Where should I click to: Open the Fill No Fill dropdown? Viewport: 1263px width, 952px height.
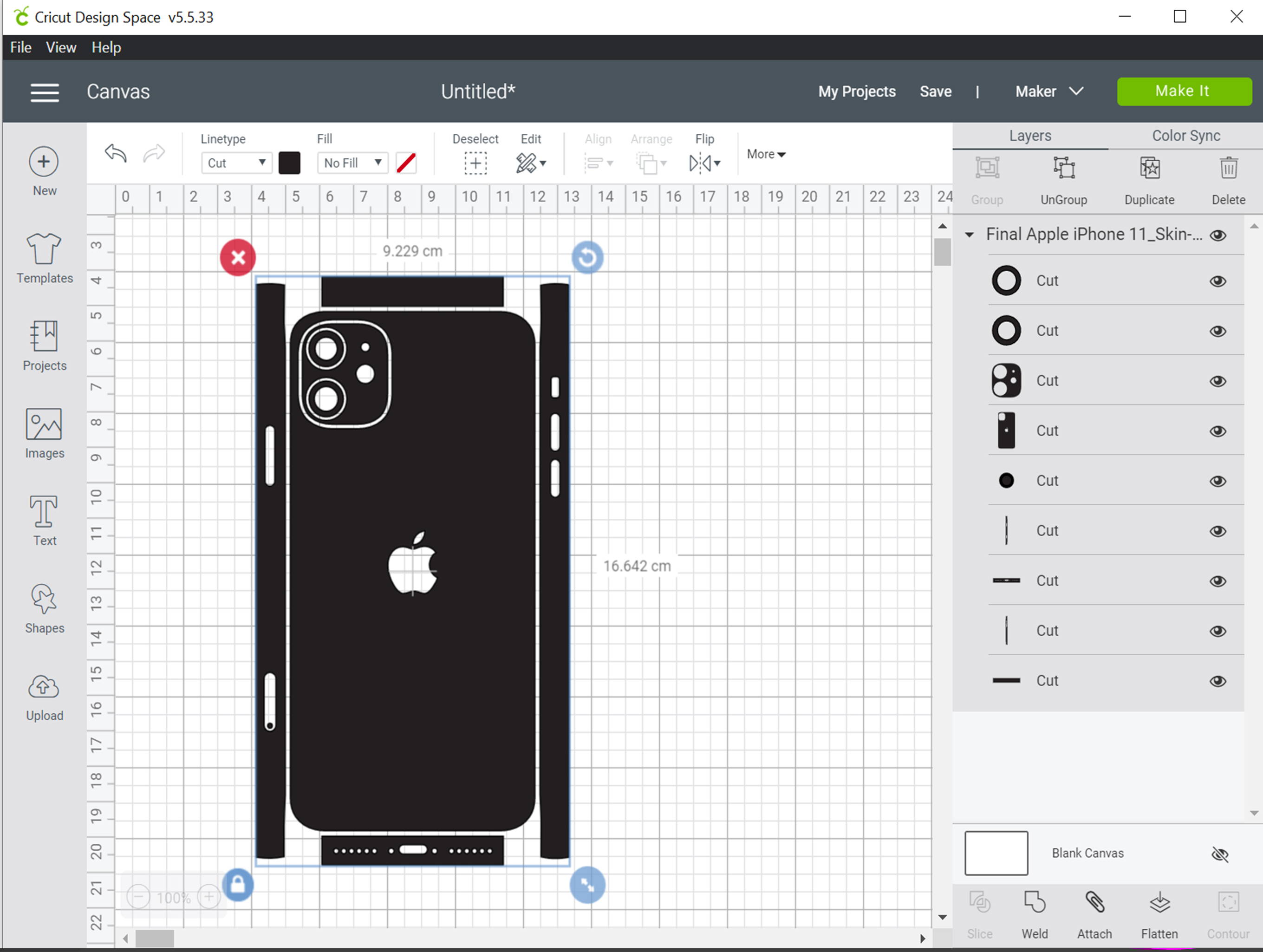click(x=352, y=163)
